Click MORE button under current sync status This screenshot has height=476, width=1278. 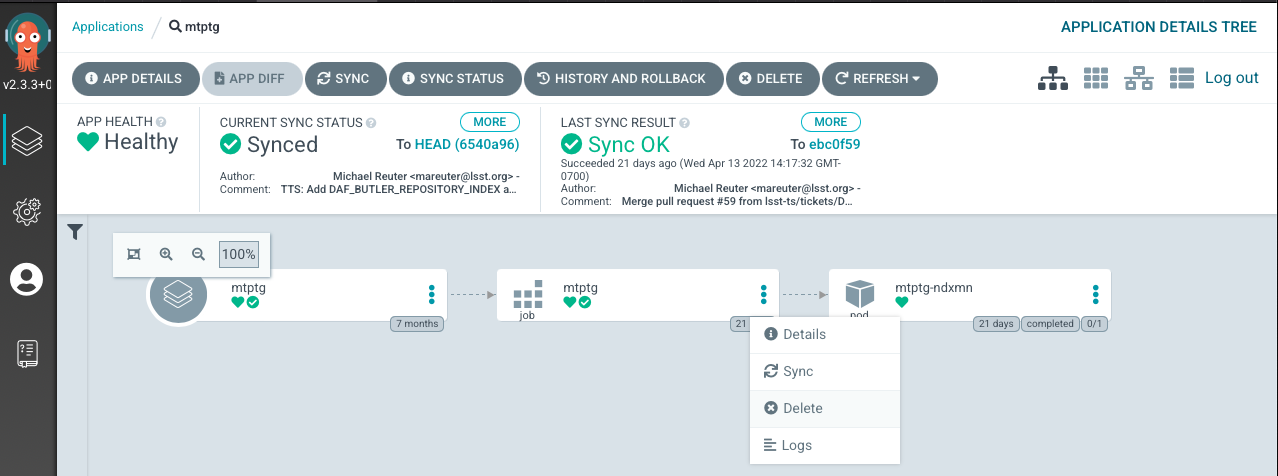489,122
